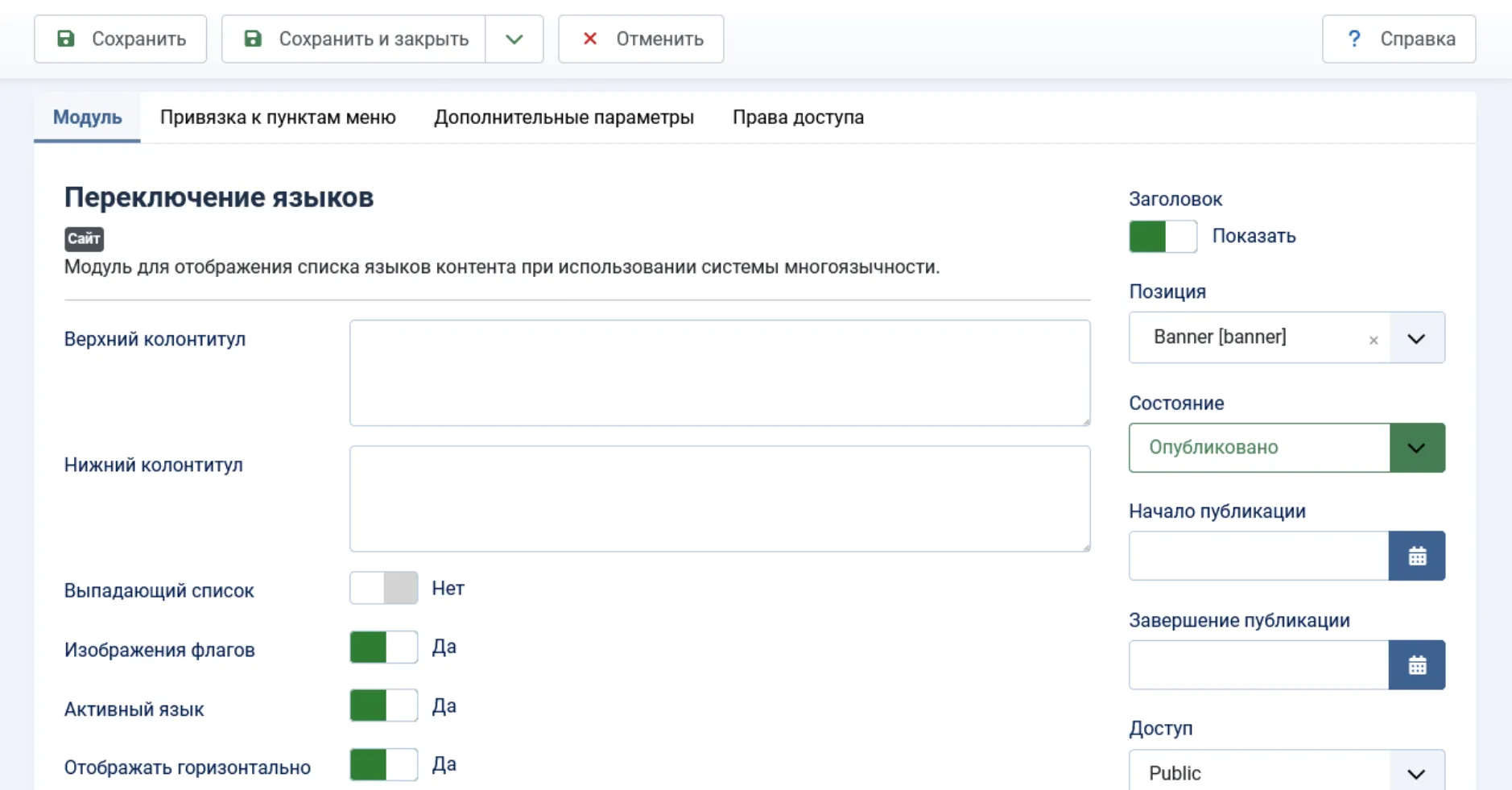
Task: Toggle the Отображать горизонтально switch
Action: click(384, 765)
